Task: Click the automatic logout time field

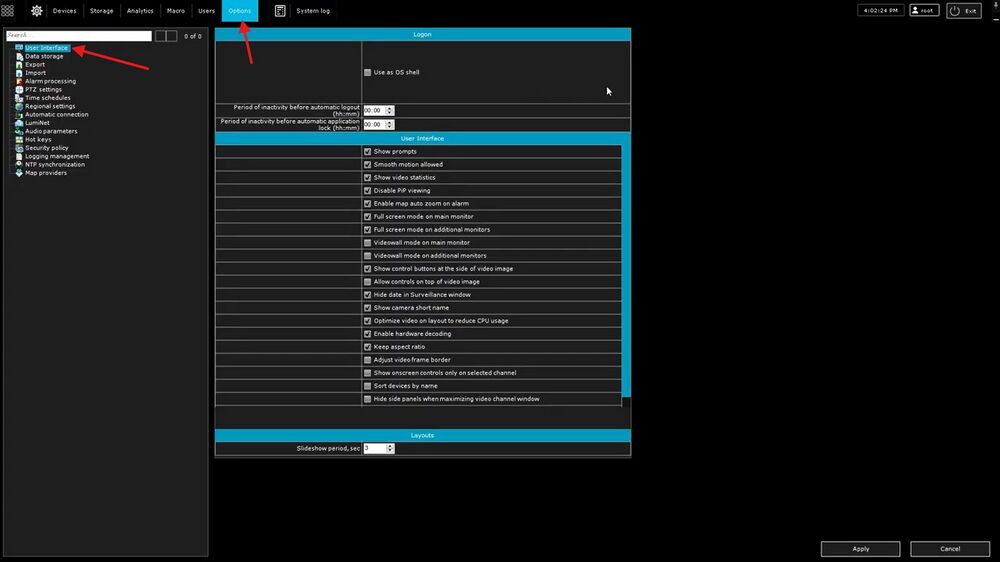Action: tap(374, 110)
